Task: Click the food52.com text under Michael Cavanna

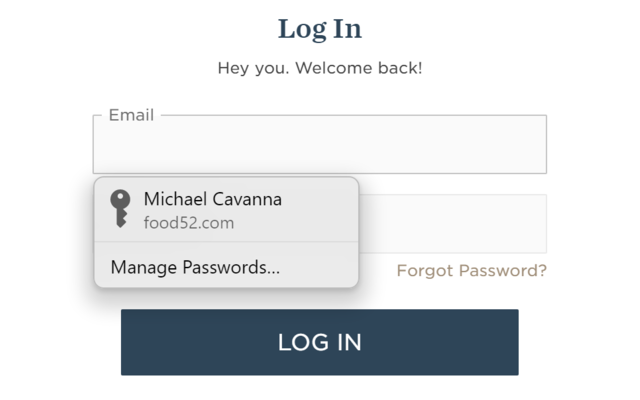Action: click(x=189, y=223)
